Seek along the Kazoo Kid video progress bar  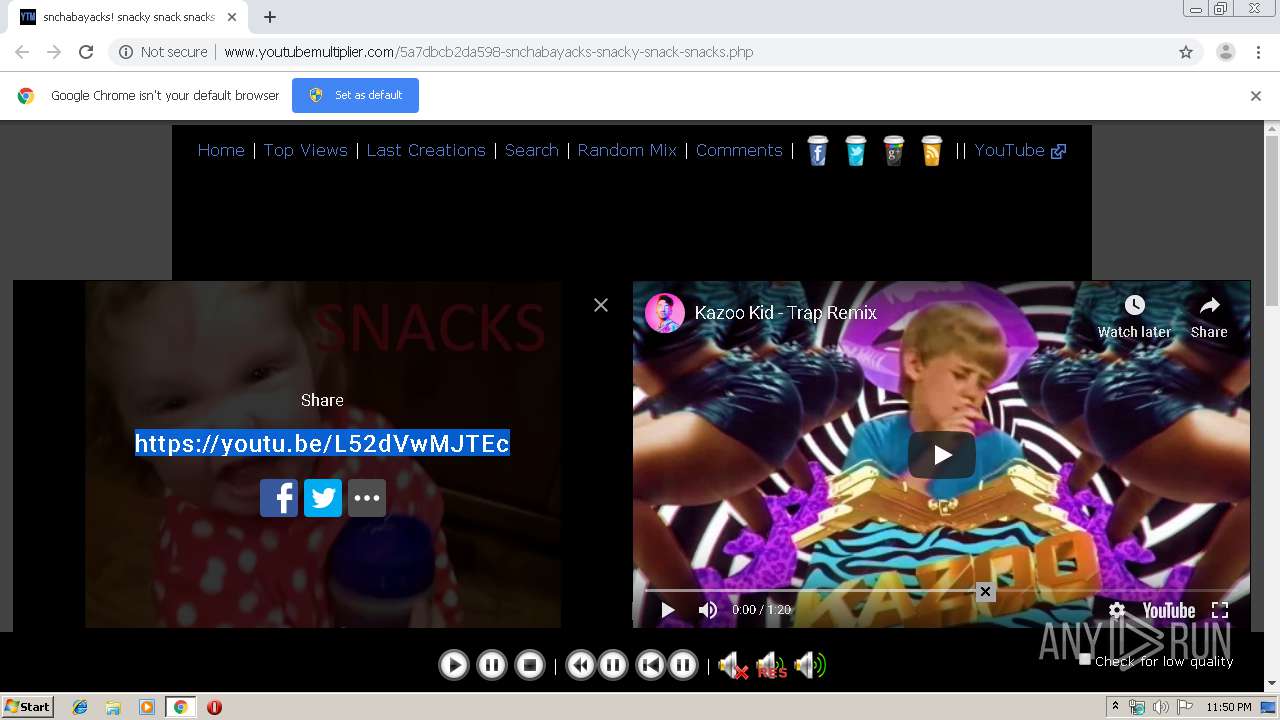point(941,590)
